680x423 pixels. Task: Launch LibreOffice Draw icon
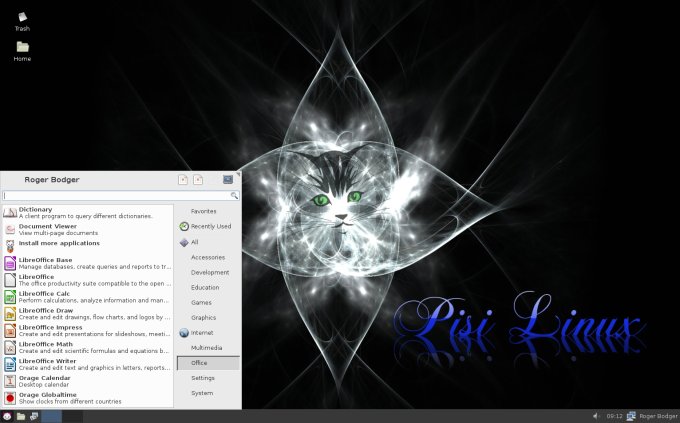(10, 314)
